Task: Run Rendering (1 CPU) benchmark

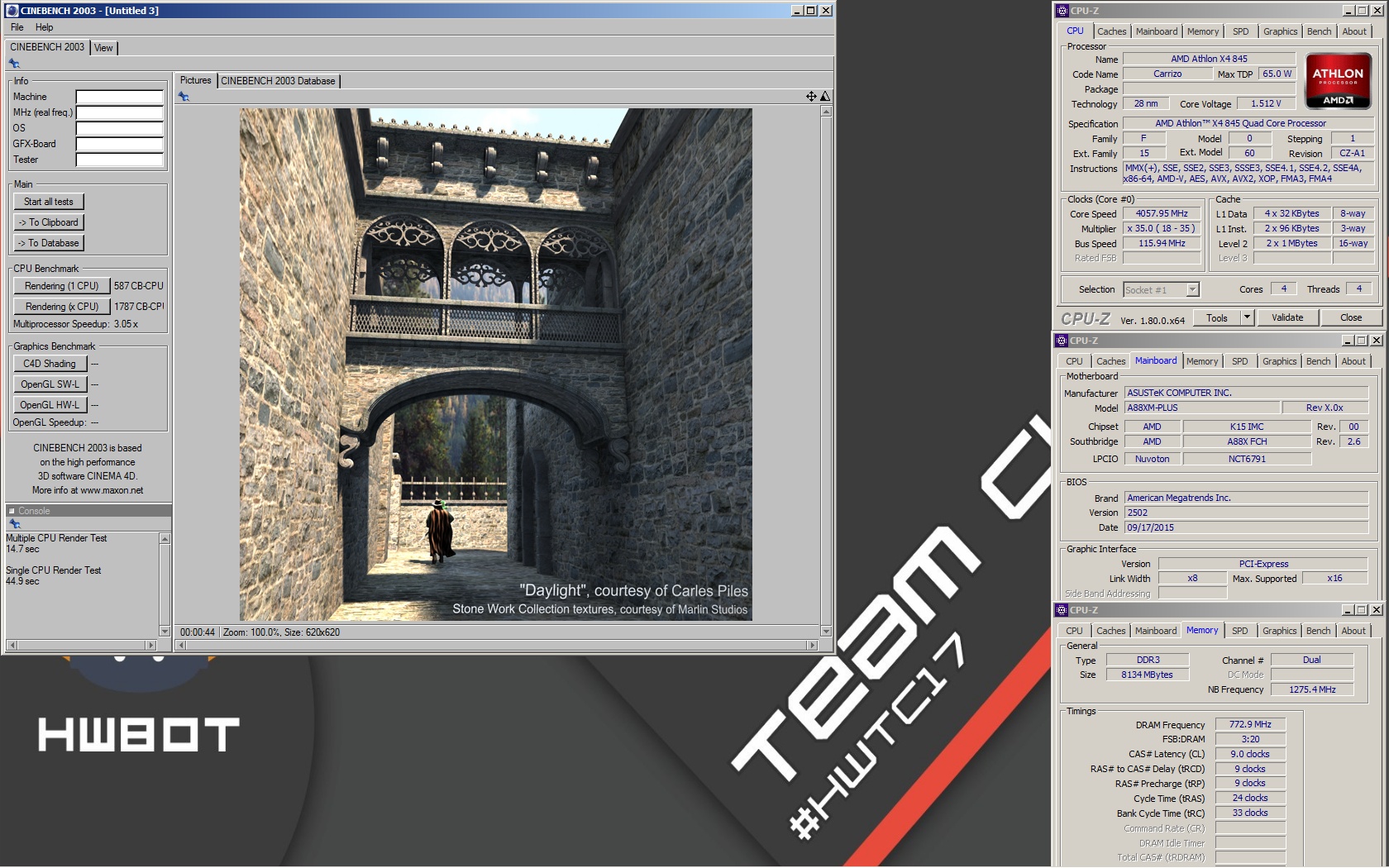Action: click(62, 286)
